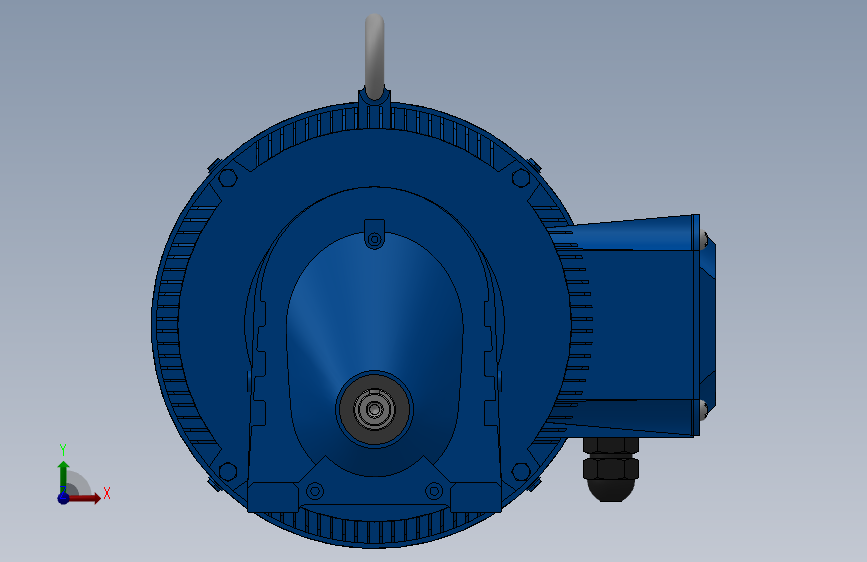
Task: Select the top-right hex bolt on flange
Action: [521, 178]
